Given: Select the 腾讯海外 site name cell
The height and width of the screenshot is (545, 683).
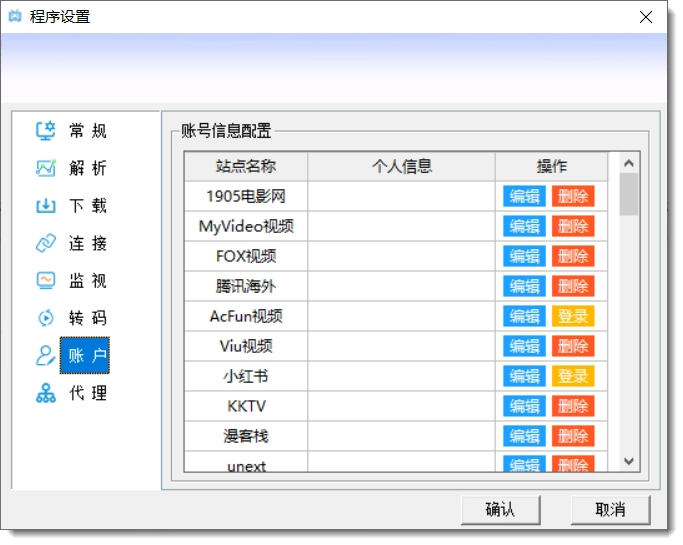Looking at the screenshot, I should [x=246, y=286].
